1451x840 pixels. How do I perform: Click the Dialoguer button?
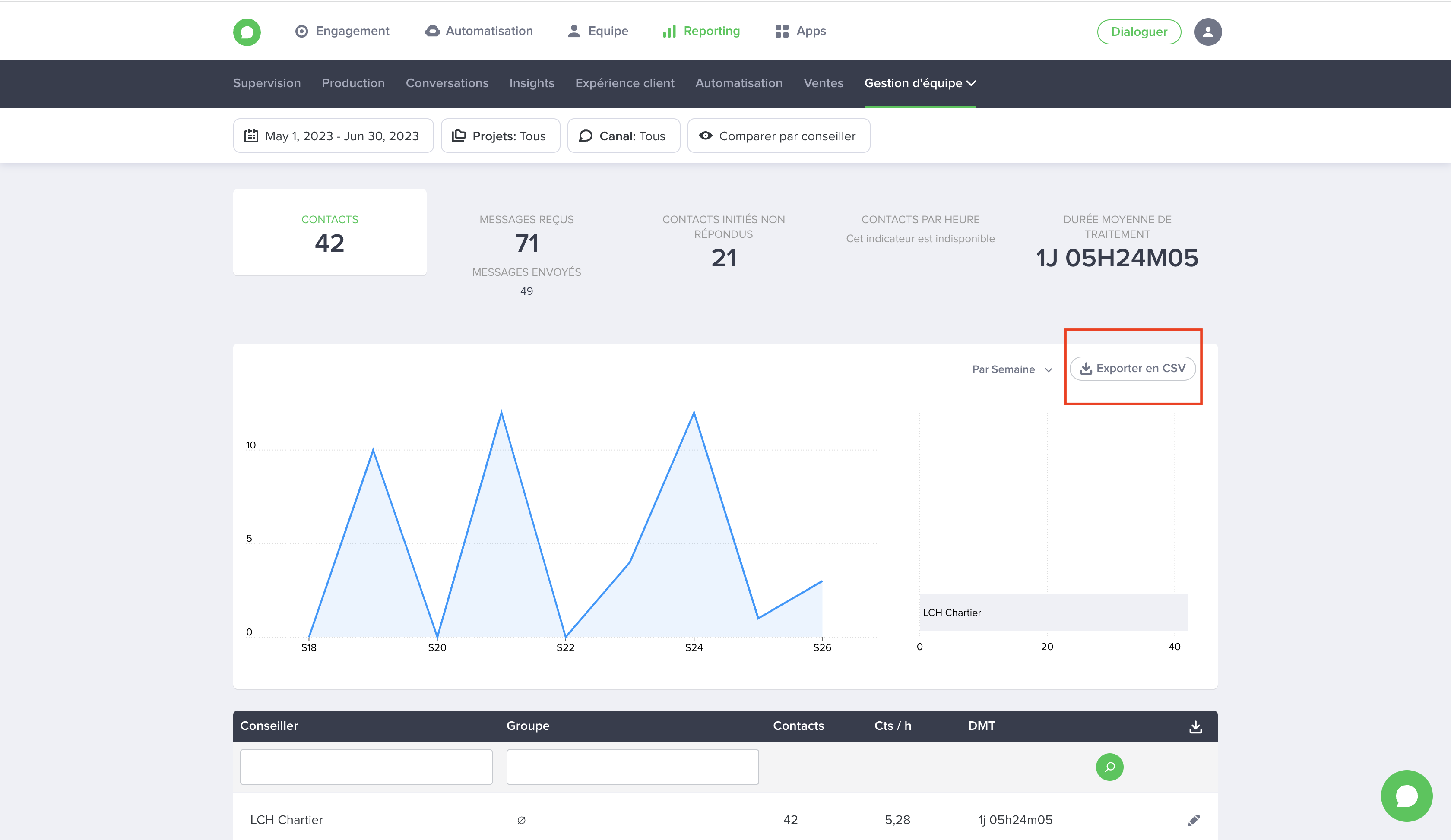tap(1138, 32)
